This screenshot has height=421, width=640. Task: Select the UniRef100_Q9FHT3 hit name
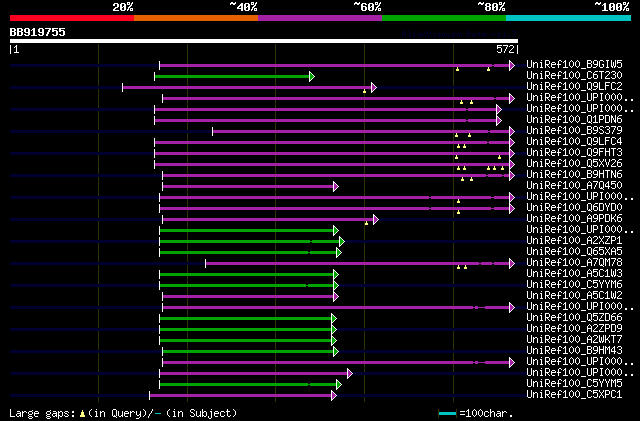(x=574, y=152)
